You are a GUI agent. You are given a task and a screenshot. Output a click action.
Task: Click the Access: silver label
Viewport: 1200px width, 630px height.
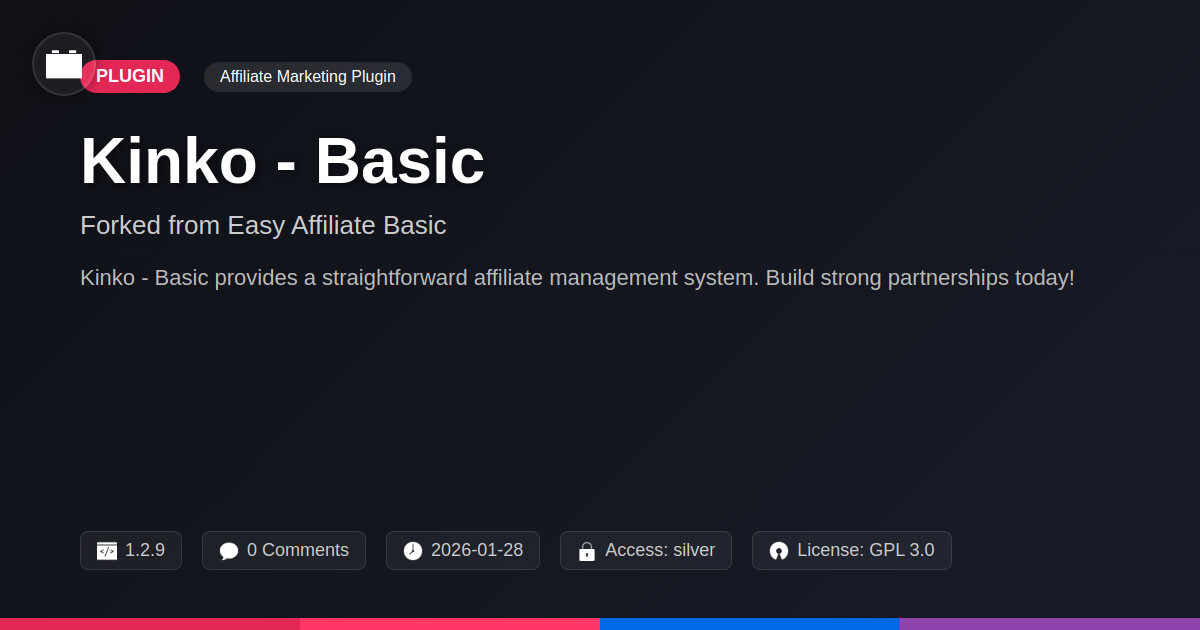[x=660, y=550]
